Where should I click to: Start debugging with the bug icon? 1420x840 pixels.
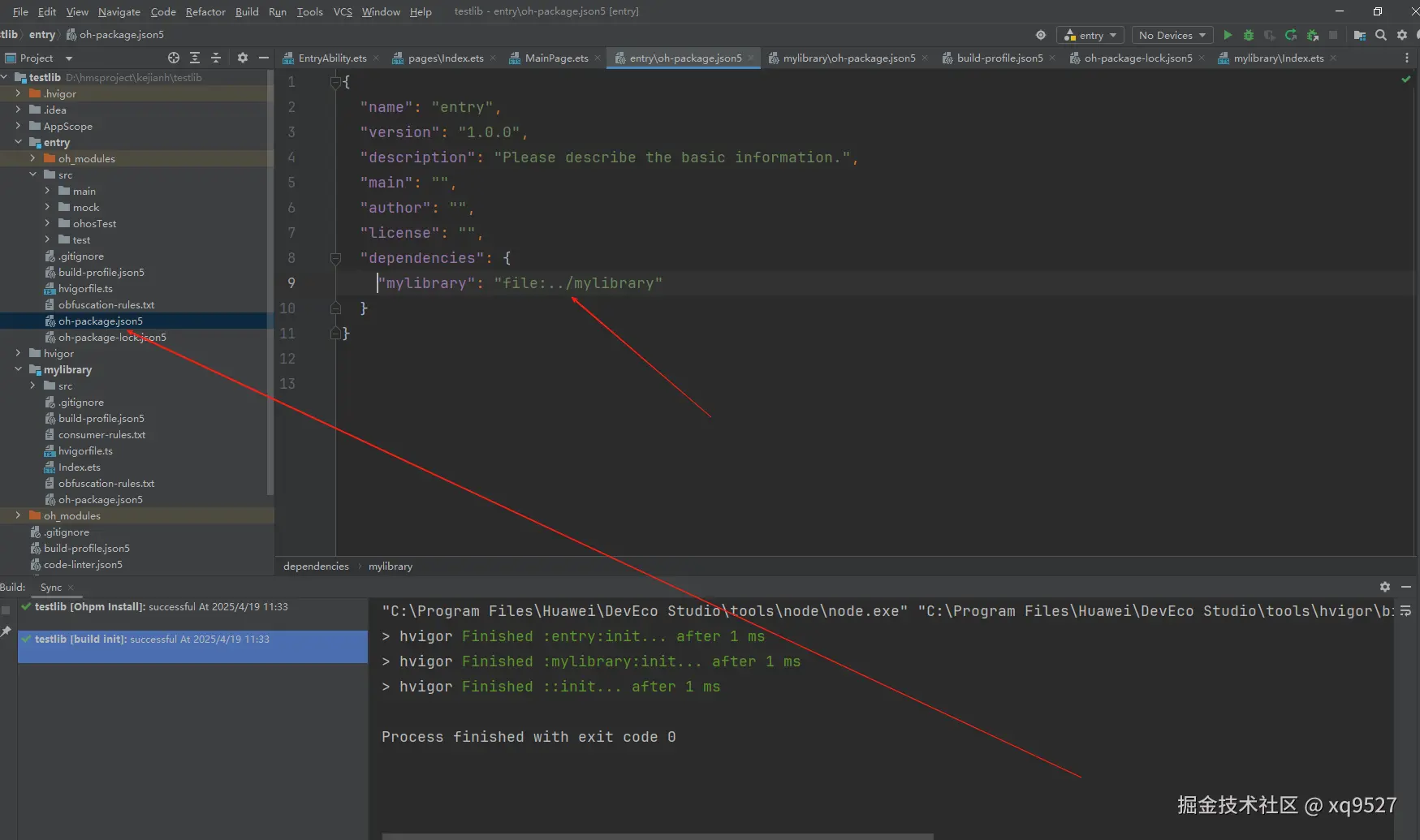click(x=1249, y=35)
